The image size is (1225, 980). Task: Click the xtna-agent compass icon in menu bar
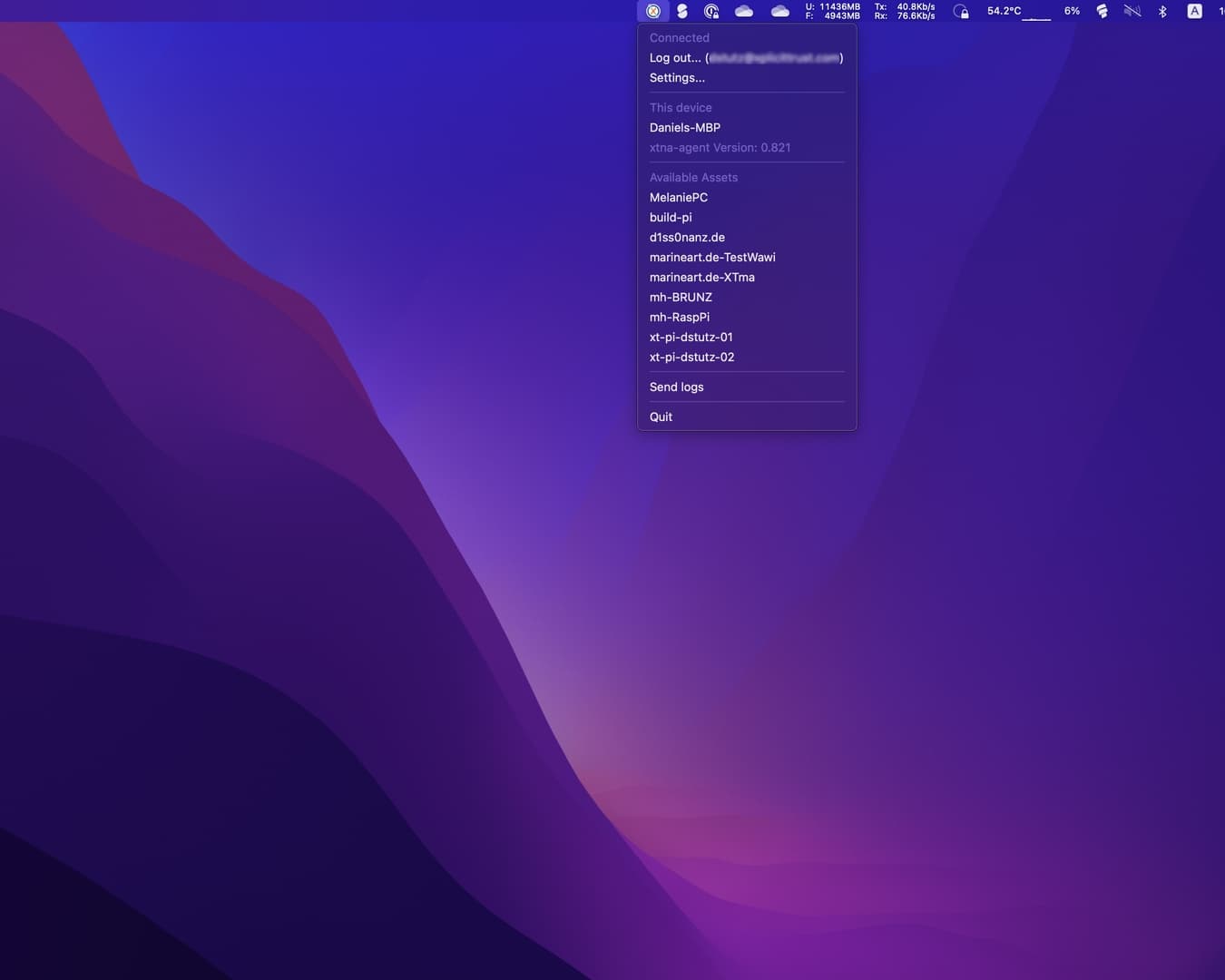(x=653, y=11)
